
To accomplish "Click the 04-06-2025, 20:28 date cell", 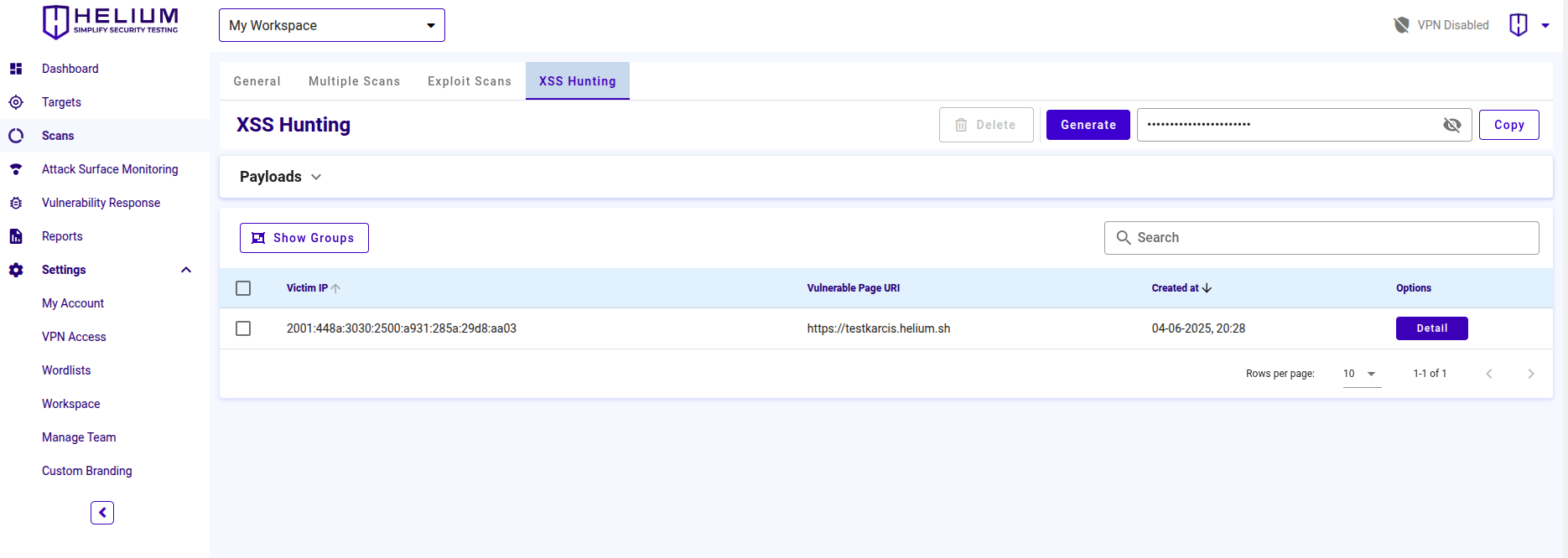I will 1198,328.
